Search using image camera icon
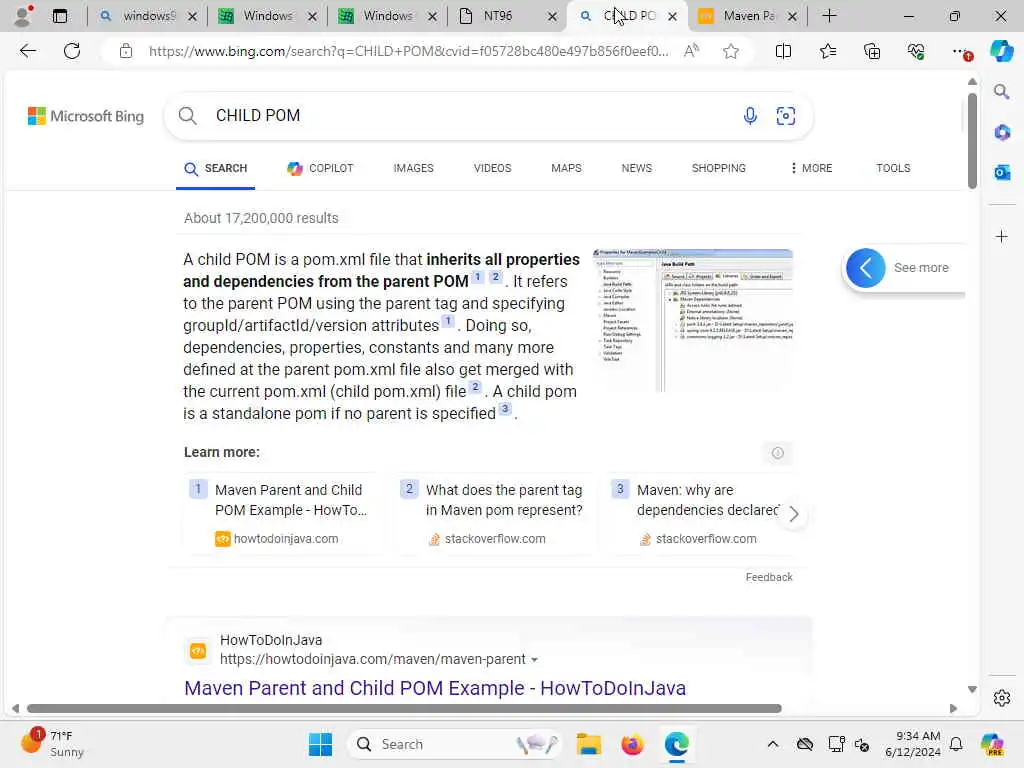The image size is (1024, 768). click(x=786, y=116)
